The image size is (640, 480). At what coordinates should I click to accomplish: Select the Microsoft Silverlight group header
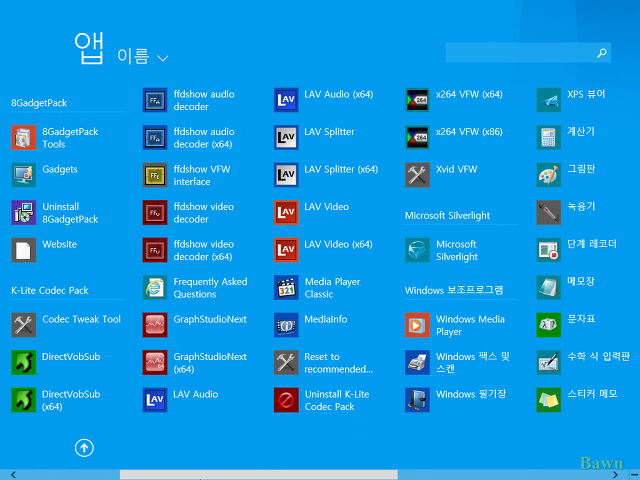(x=447, y=216)
